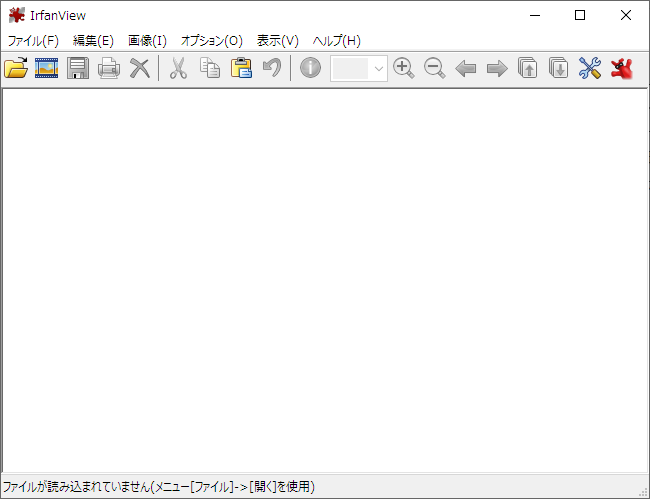Zoom out with the minus magnifier
Screen dimensions: 650x500
coord(435,68)
